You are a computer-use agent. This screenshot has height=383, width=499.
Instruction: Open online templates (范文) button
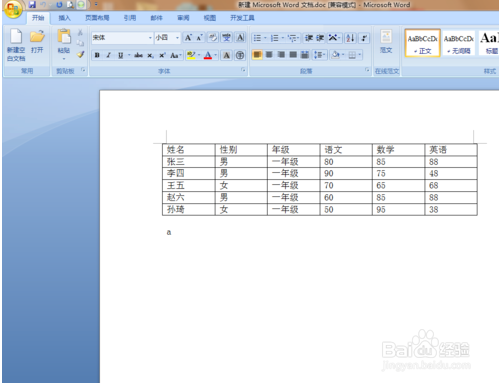point(386,41)
